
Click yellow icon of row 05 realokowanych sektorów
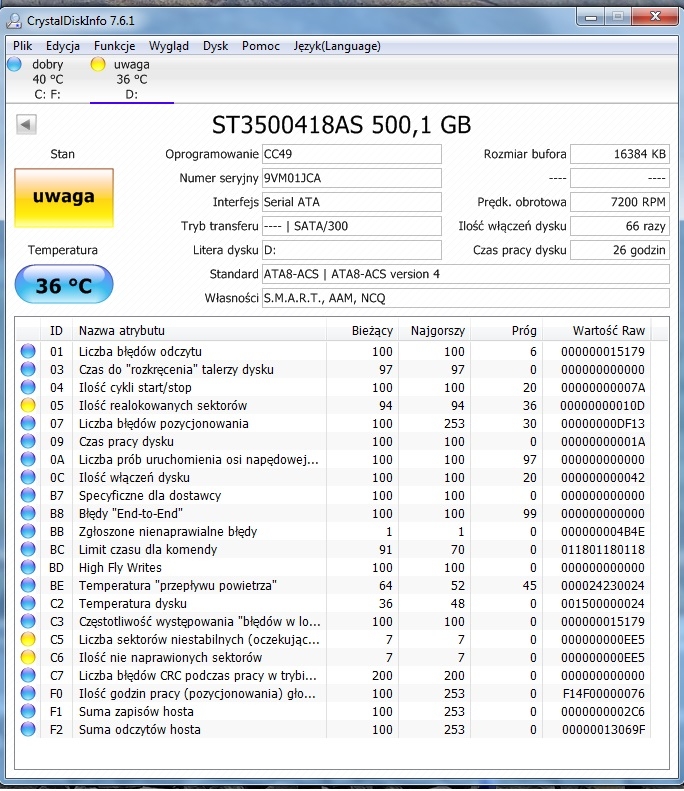pos(28,405)
